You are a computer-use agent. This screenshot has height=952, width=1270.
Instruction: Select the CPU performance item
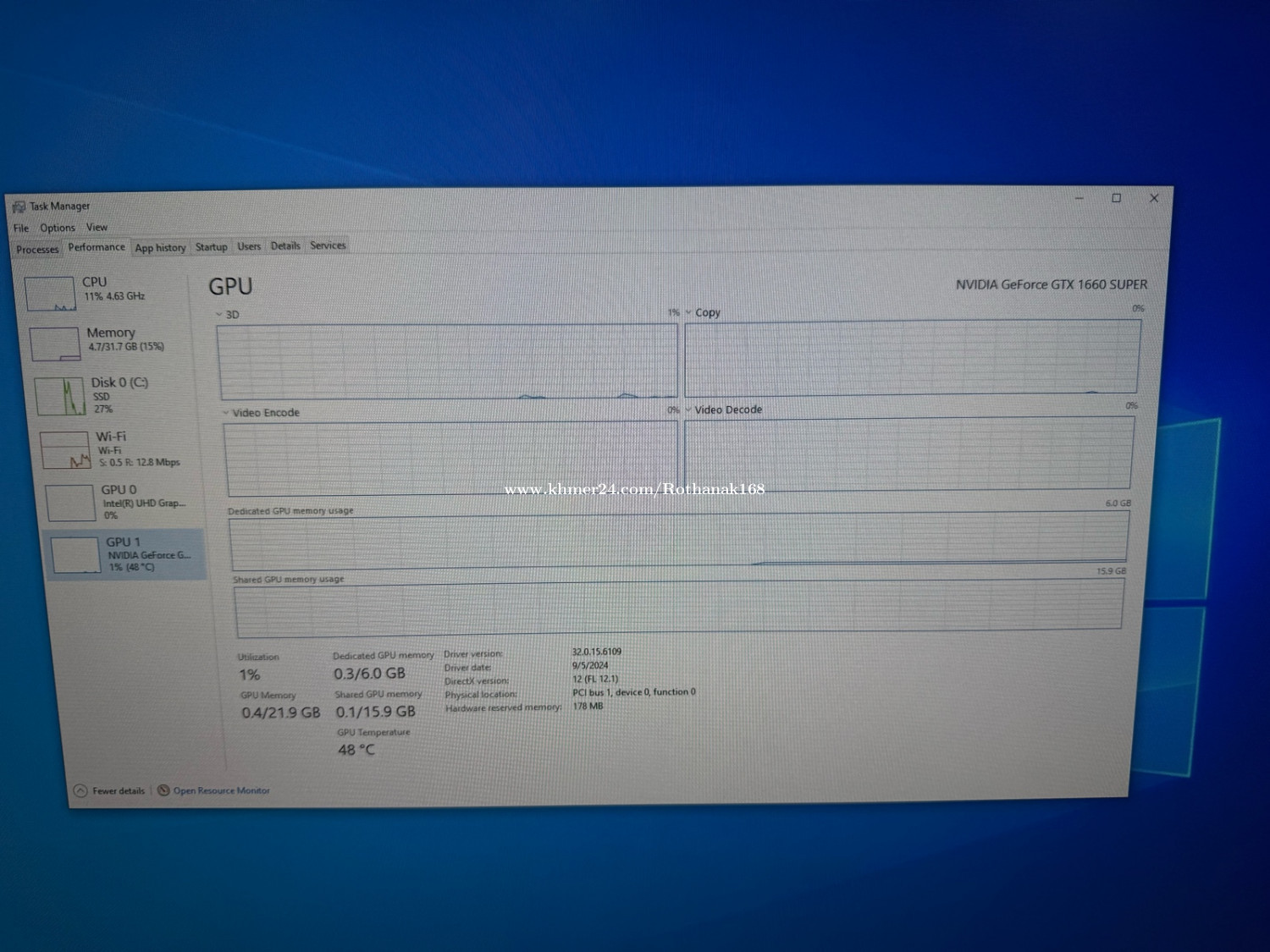point(106,292)
